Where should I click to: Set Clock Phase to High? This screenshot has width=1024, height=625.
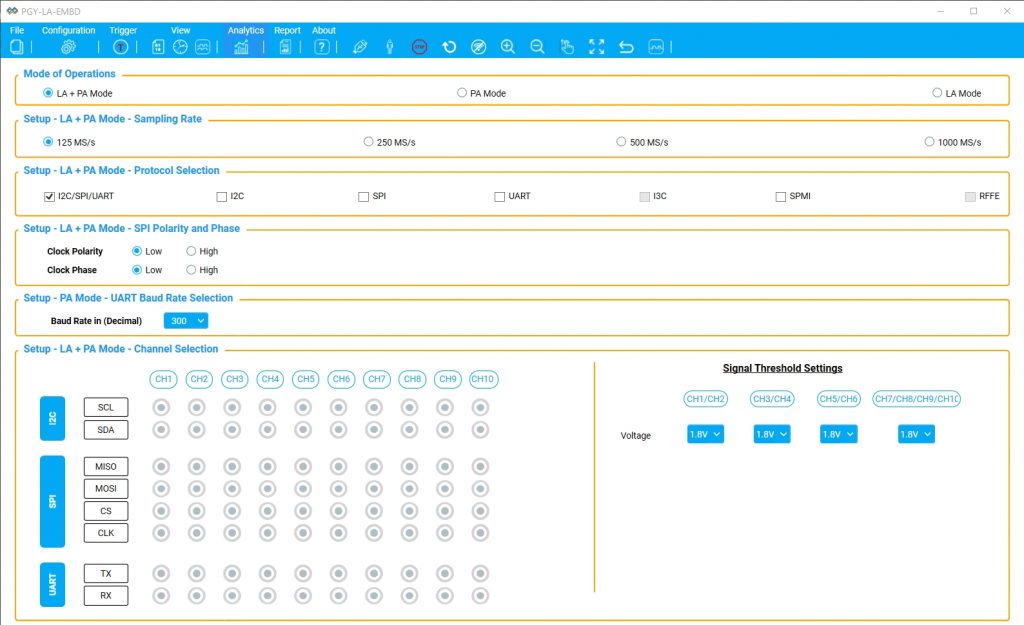(190, 270)
